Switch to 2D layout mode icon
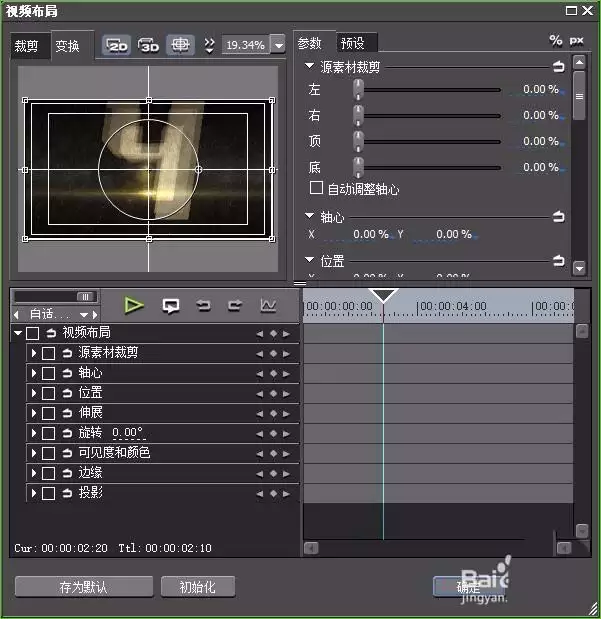 coord(117,45)
